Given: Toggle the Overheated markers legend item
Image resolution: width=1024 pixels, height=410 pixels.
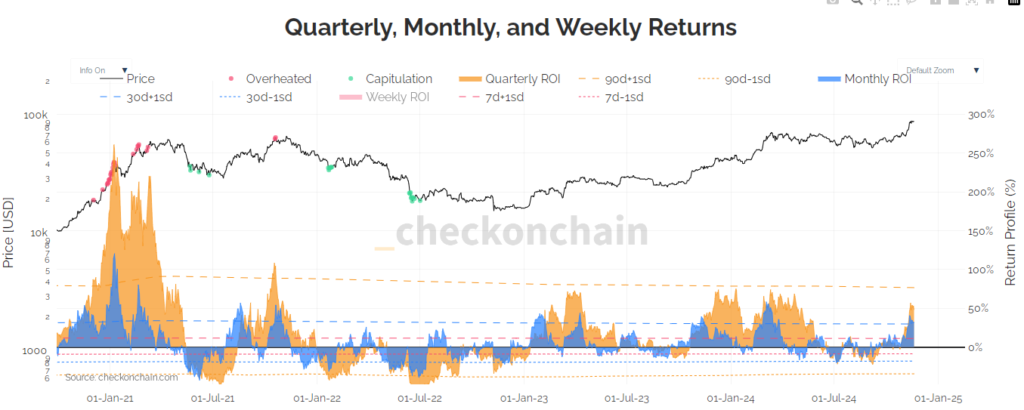Looking at the screenshot, I should pos(269,79).
